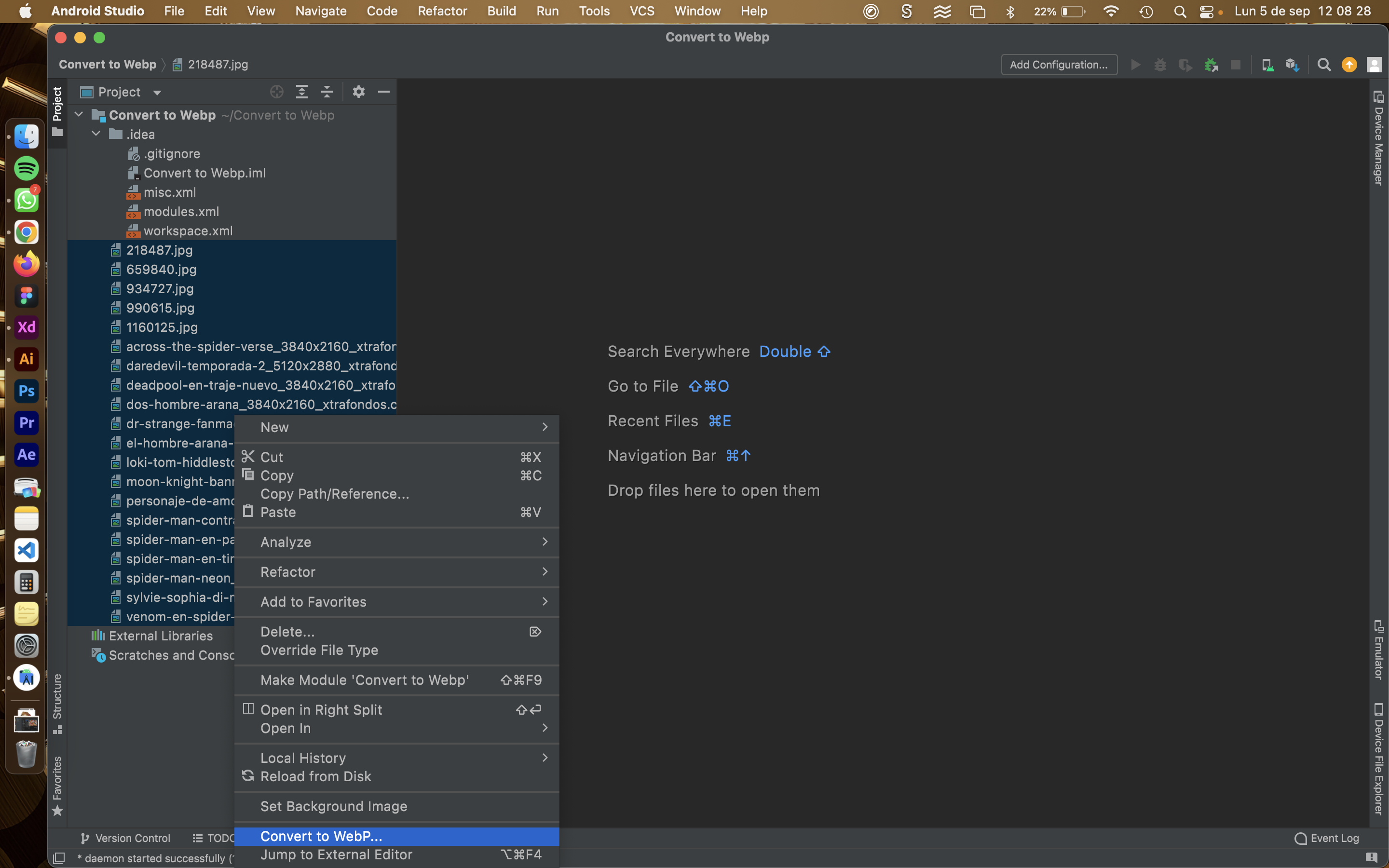
Task: Click the Run play icon in toolbar
Action: coord(1135,65)
